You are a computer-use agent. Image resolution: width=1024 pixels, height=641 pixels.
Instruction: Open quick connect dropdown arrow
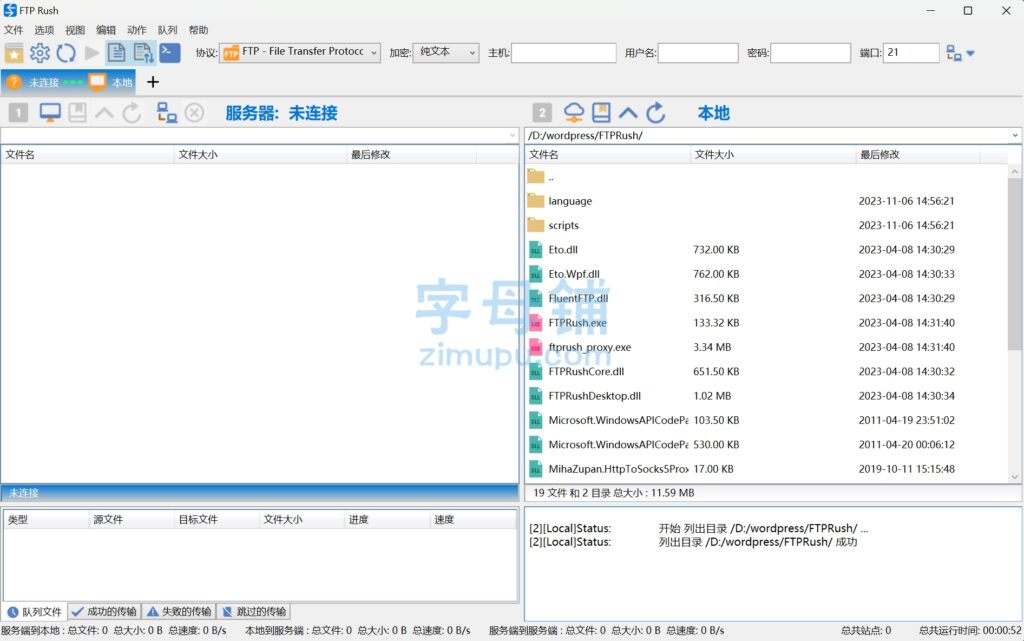tap(970, 54)
